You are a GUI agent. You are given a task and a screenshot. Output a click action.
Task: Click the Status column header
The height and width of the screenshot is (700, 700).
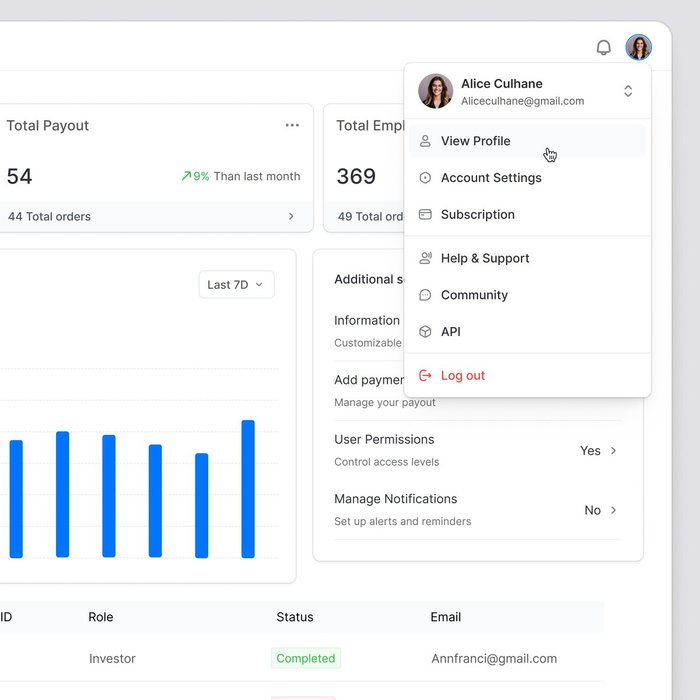(295, 617)
